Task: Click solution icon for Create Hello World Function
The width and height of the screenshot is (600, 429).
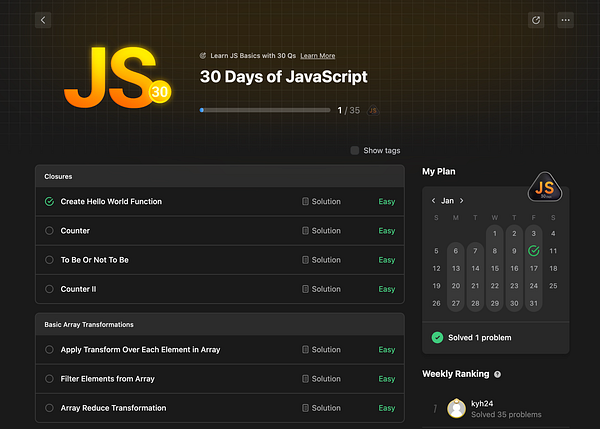Action: [305, 201]
